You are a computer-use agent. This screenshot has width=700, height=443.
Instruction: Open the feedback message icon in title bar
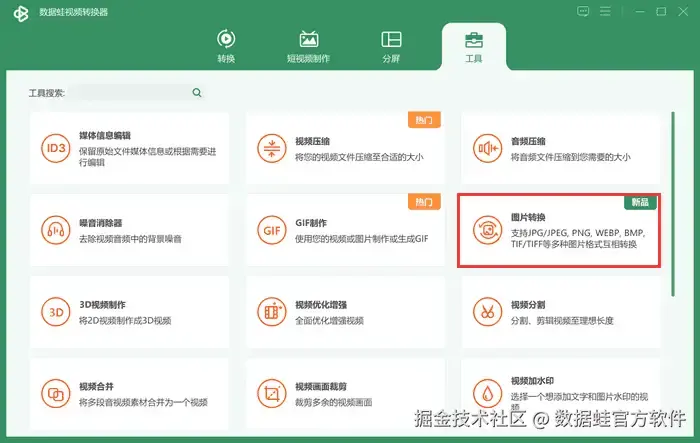[x=583, y=12]
